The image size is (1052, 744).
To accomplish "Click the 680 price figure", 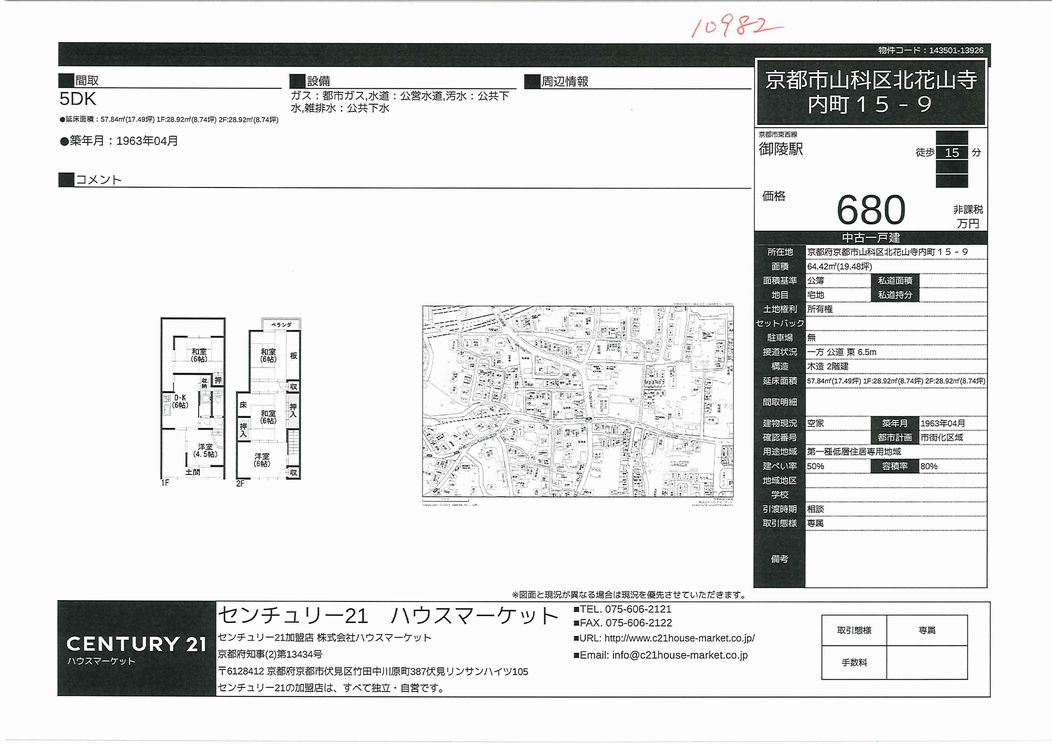I will pyautogui.click(x=870, y=210).
